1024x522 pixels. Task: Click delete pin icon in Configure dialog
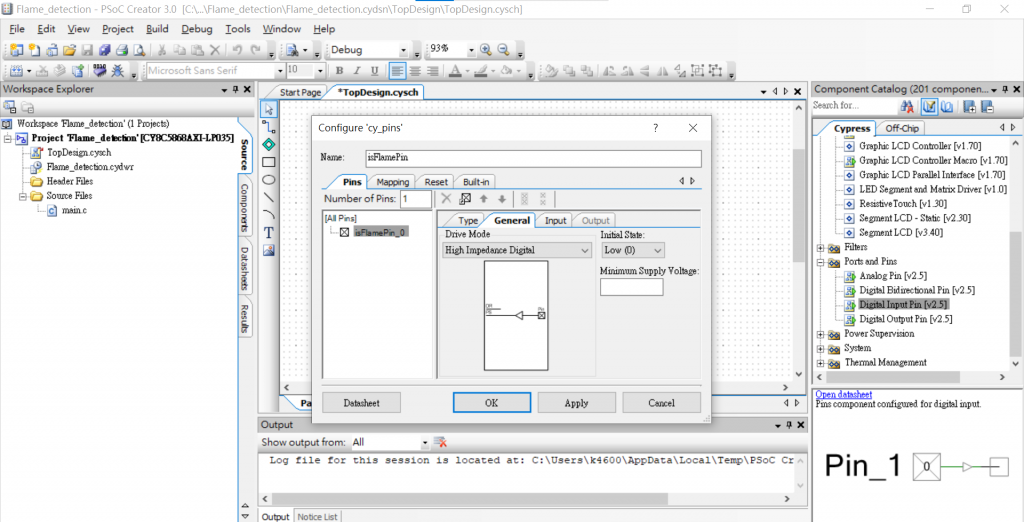(447, 199)
